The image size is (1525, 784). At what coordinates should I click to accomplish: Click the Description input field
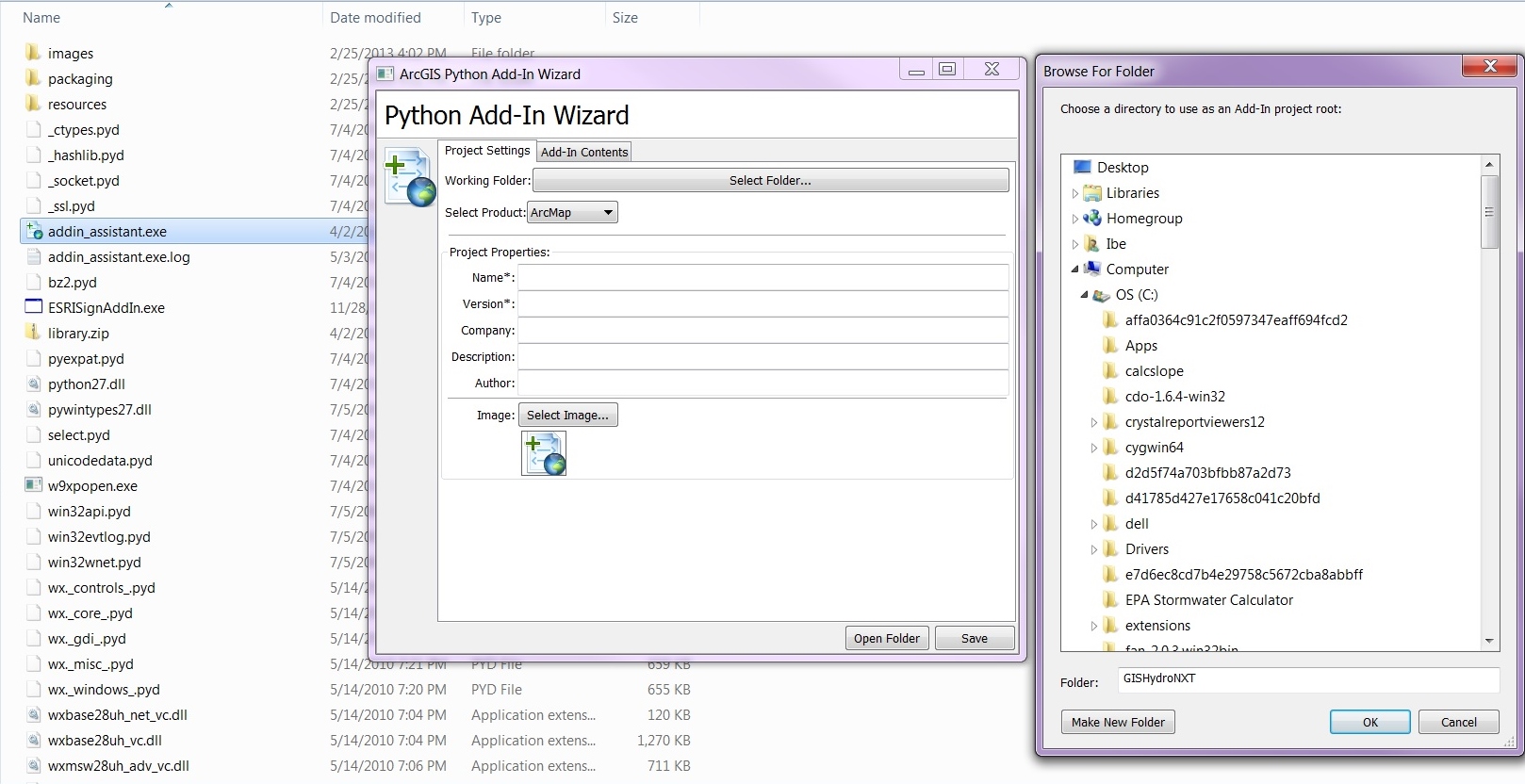[x=762, y=356]
